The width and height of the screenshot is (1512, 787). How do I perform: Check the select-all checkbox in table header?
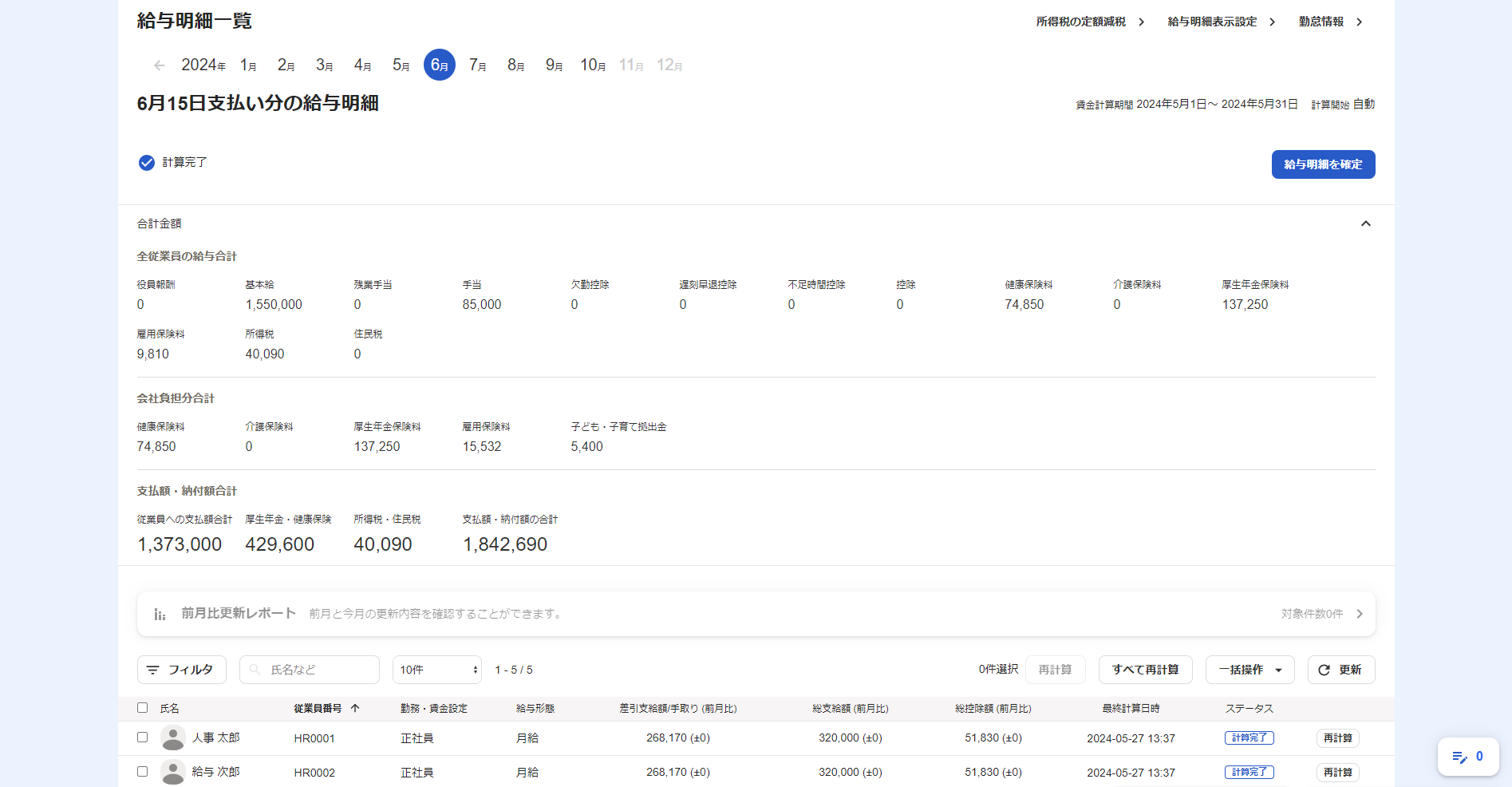(143, 707)
